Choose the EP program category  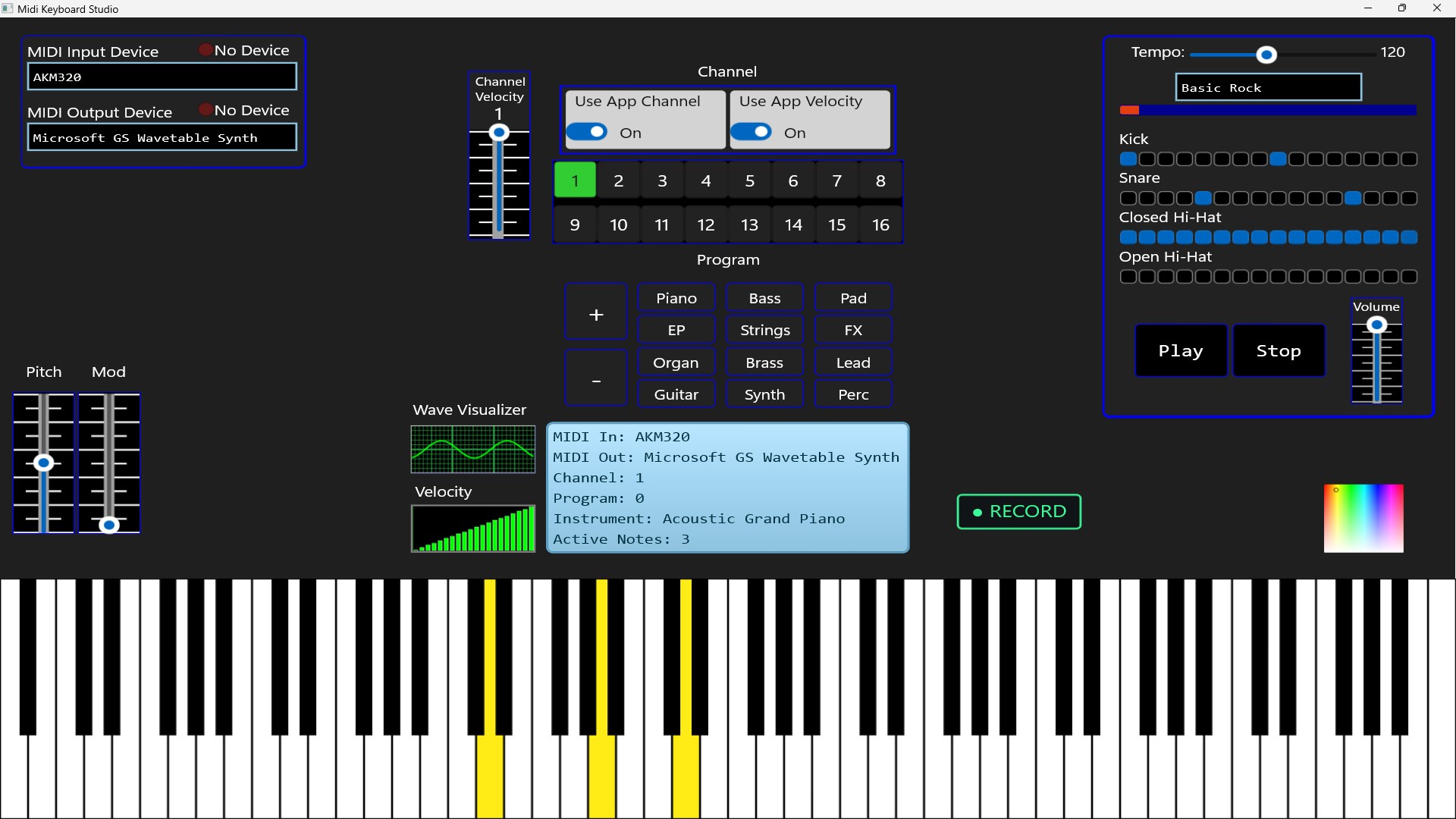[x=676, y=330]
